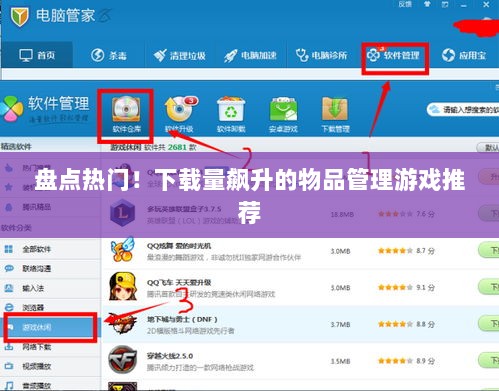Image resolution: width=499 pixels, height=391 pixels.
Task: Open the QQ炫舞 爱的时光机 title
Action: [179, 246]
